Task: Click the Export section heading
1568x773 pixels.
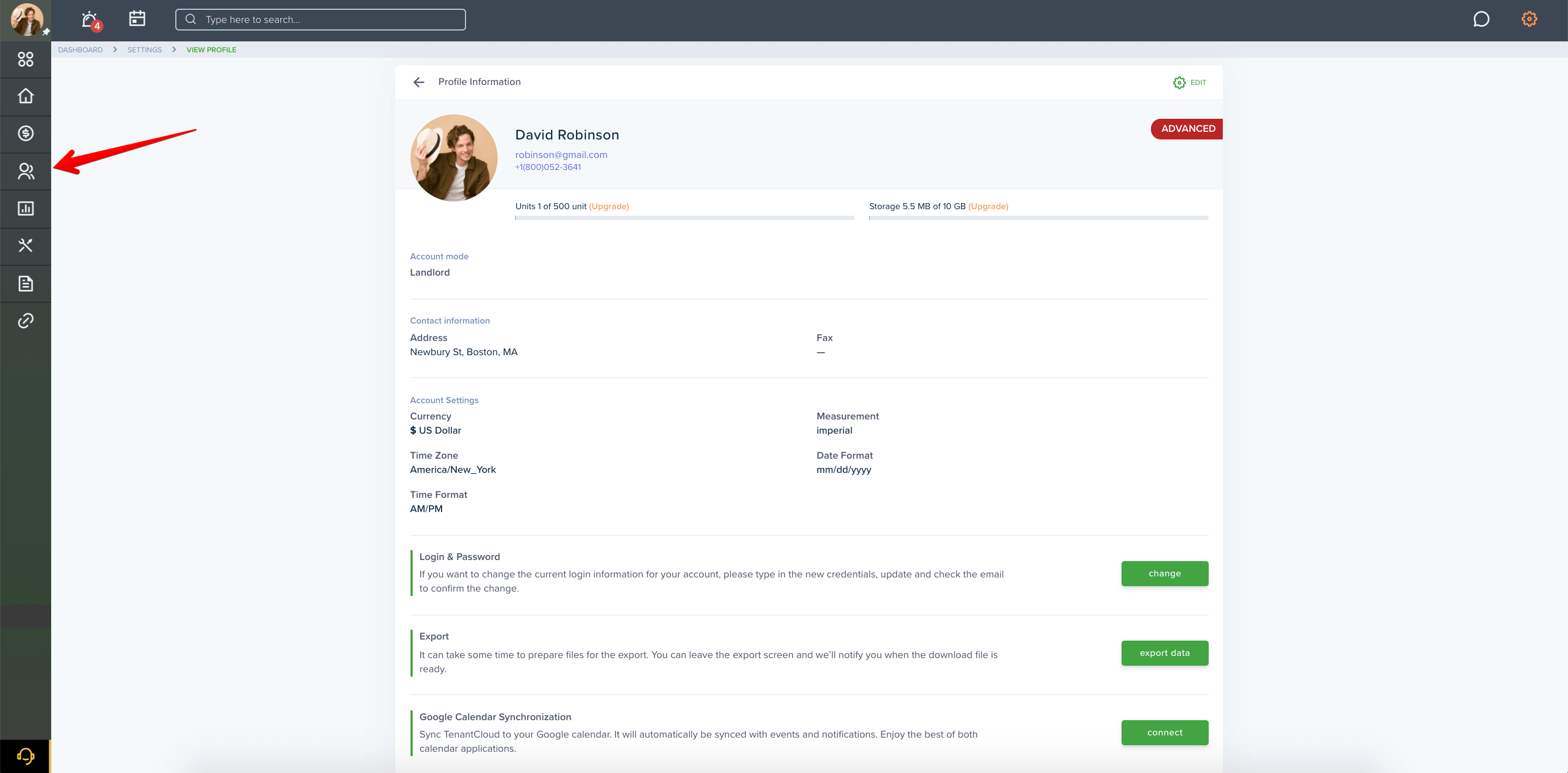Action: 433,636
